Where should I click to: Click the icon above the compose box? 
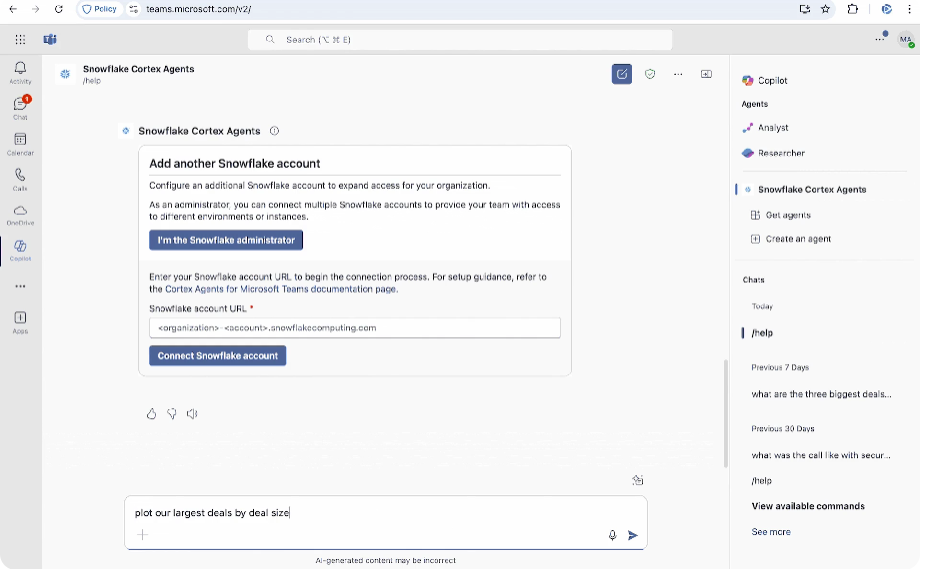point(638,480)
